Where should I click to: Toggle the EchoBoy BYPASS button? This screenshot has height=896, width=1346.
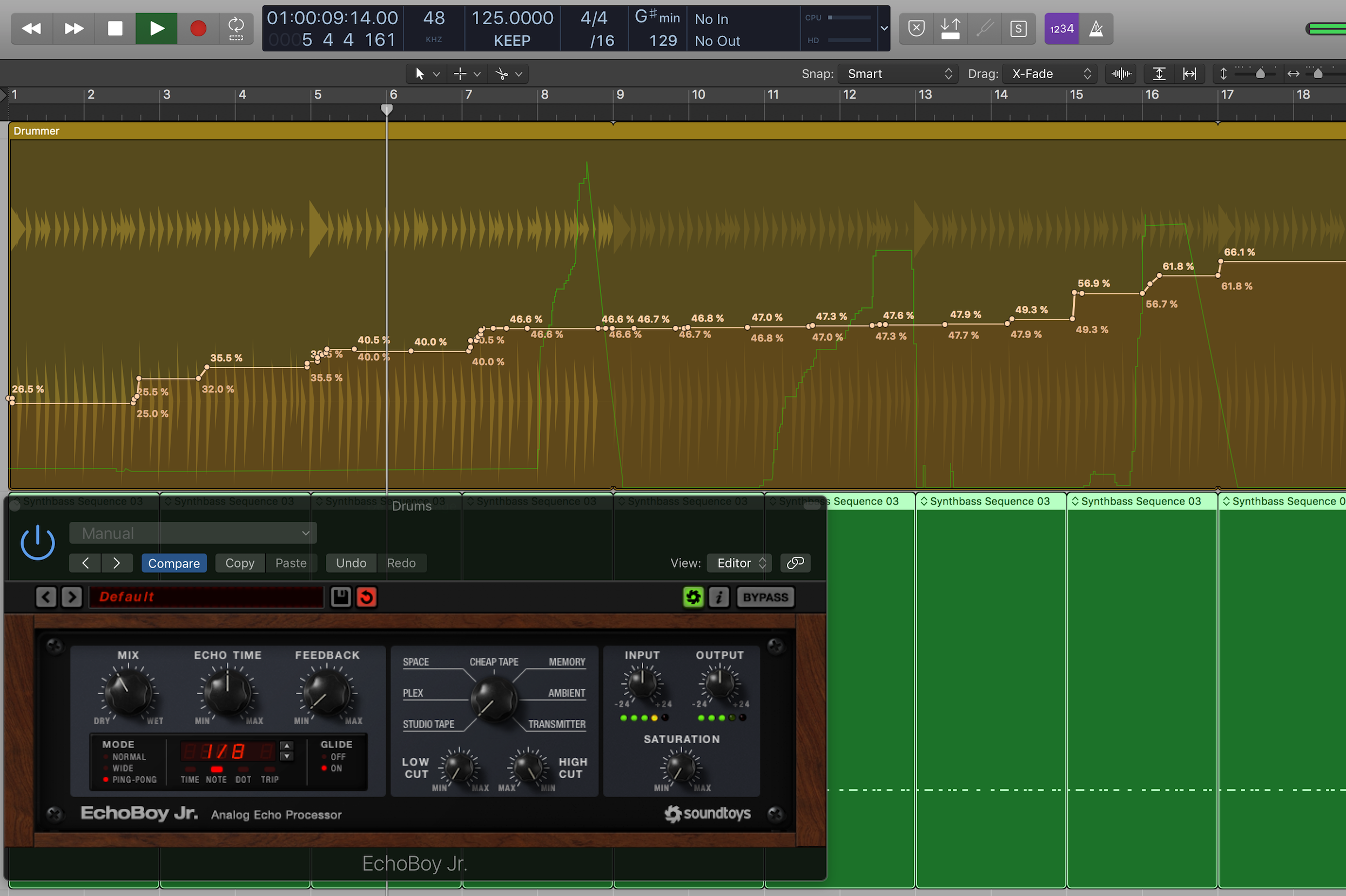(x=765, y=597)
